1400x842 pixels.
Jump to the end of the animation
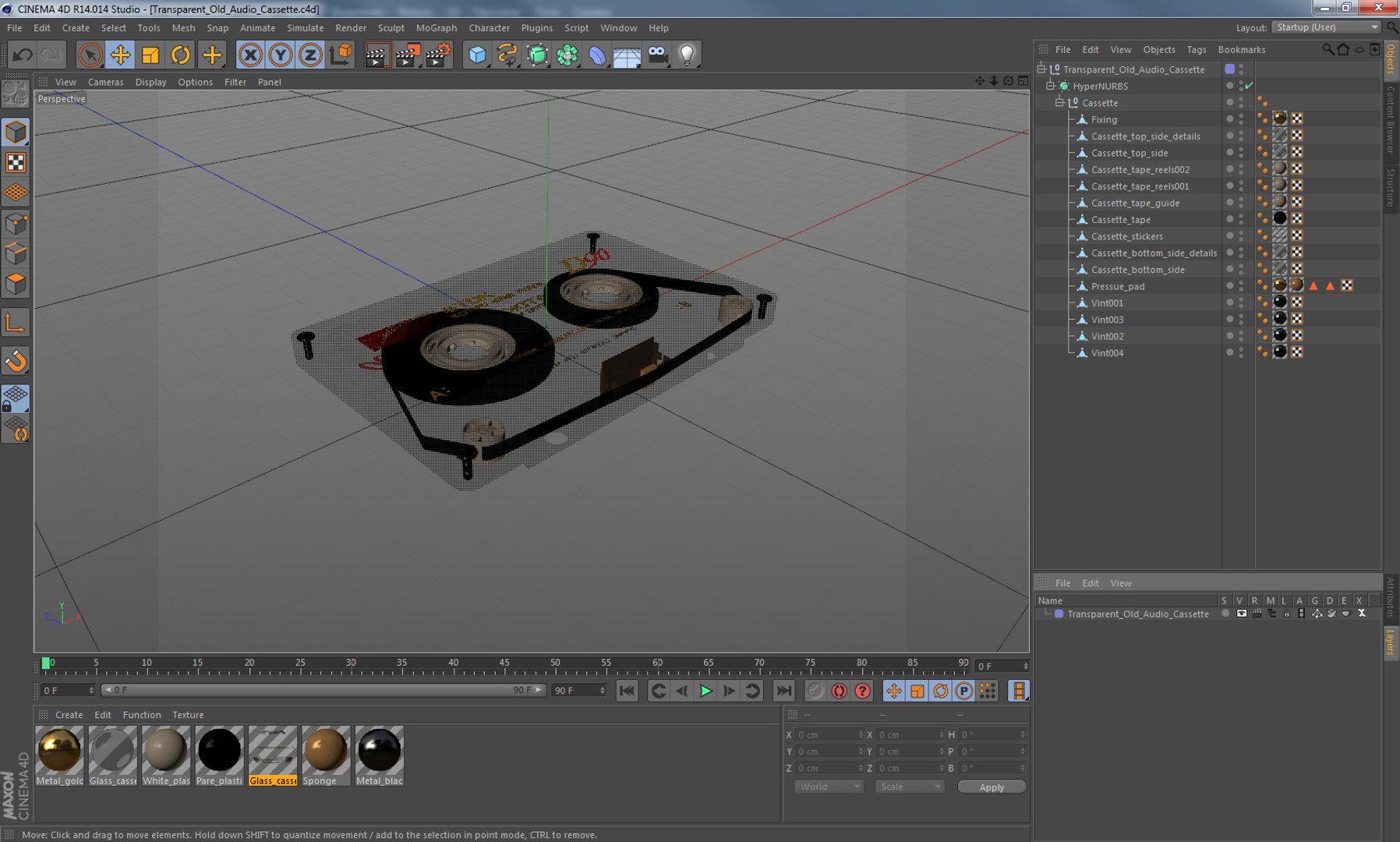click(x=783, y=691)
